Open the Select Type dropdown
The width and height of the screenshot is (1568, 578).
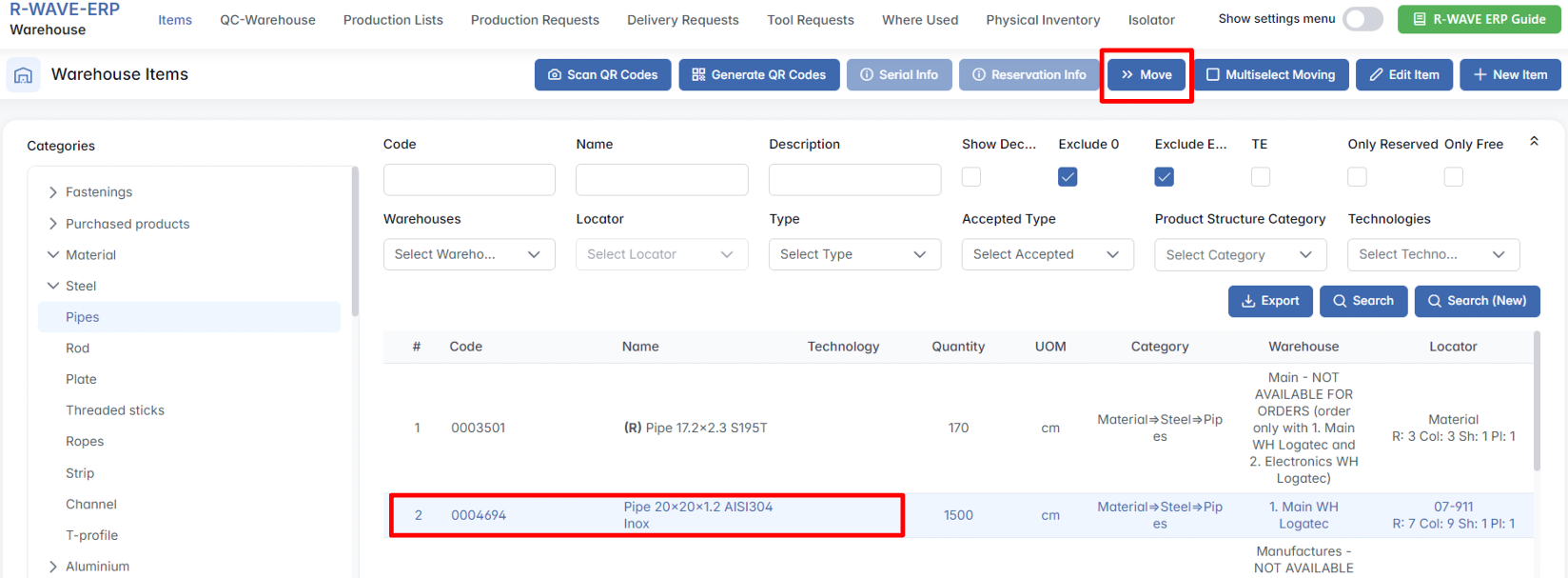coord(854,254)
